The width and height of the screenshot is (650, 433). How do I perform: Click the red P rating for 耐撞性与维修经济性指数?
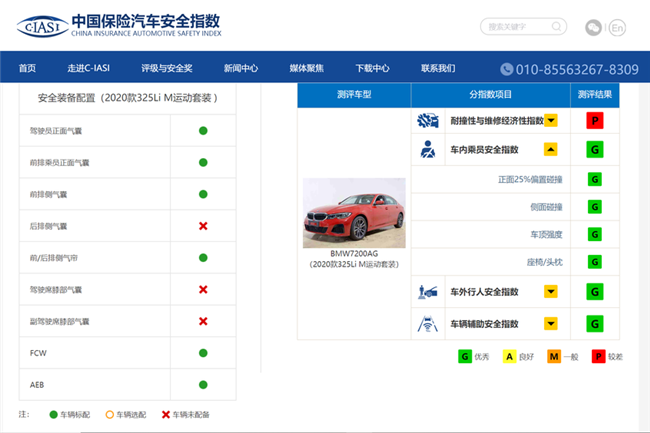(x=595, y=121)
